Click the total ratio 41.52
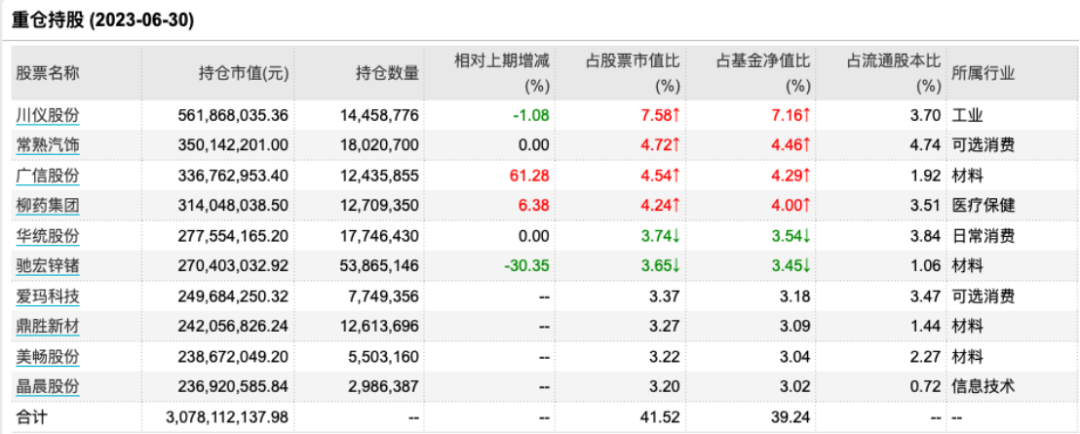The image size is (1080, 434). 661,417
